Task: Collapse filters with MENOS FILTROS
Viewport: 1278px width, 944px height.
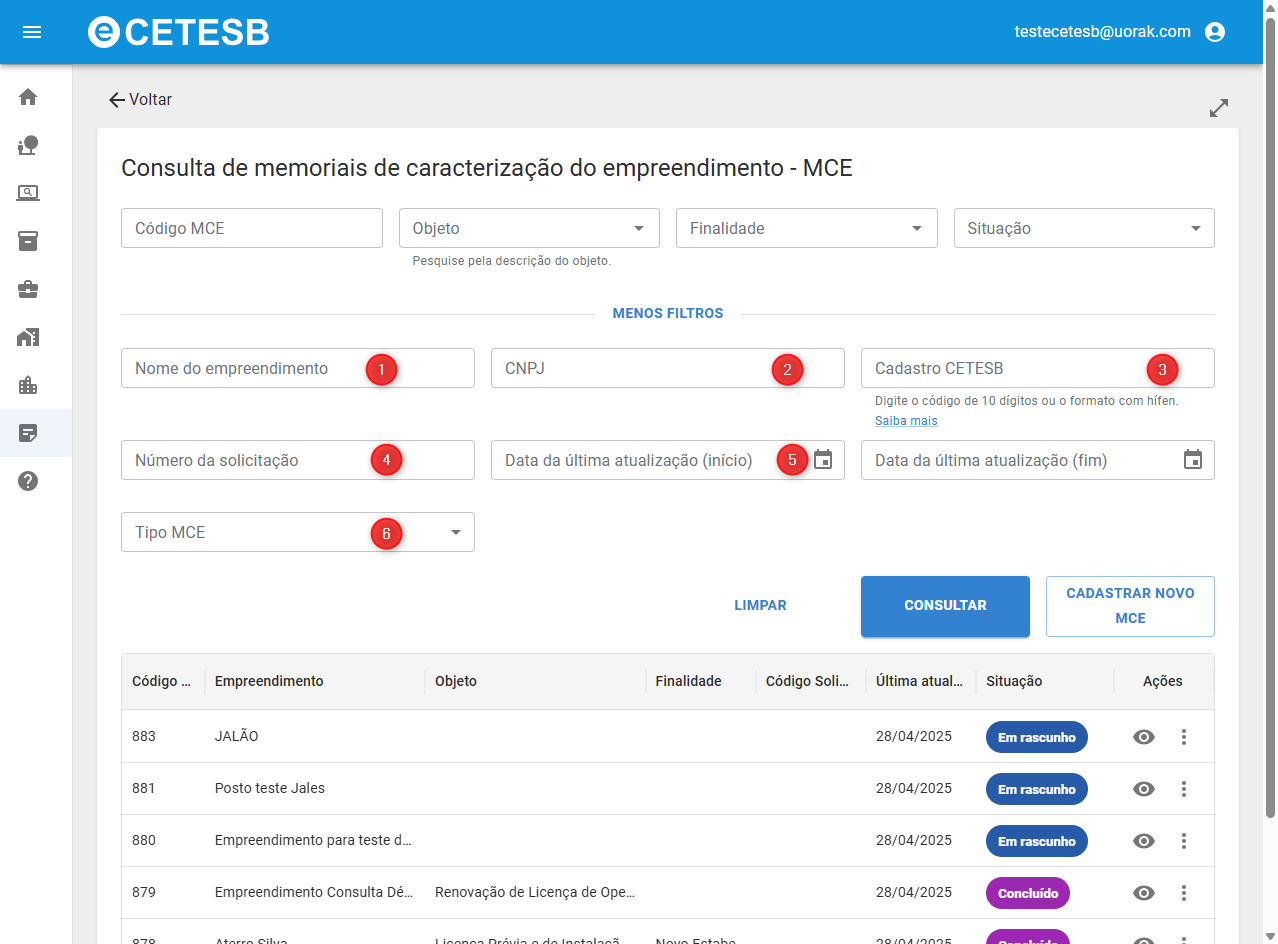Action: pos(667,313)
